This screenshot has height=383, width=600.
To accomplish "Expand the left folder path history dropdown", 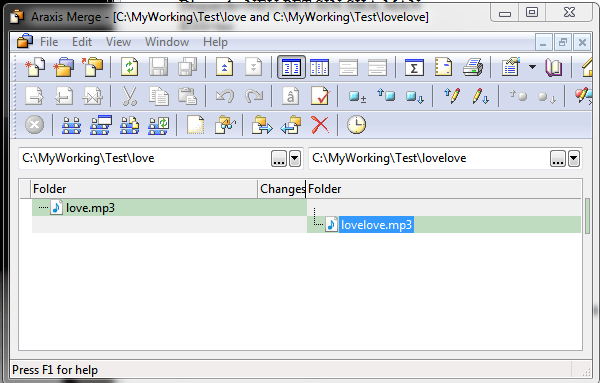I will (295, 158).
